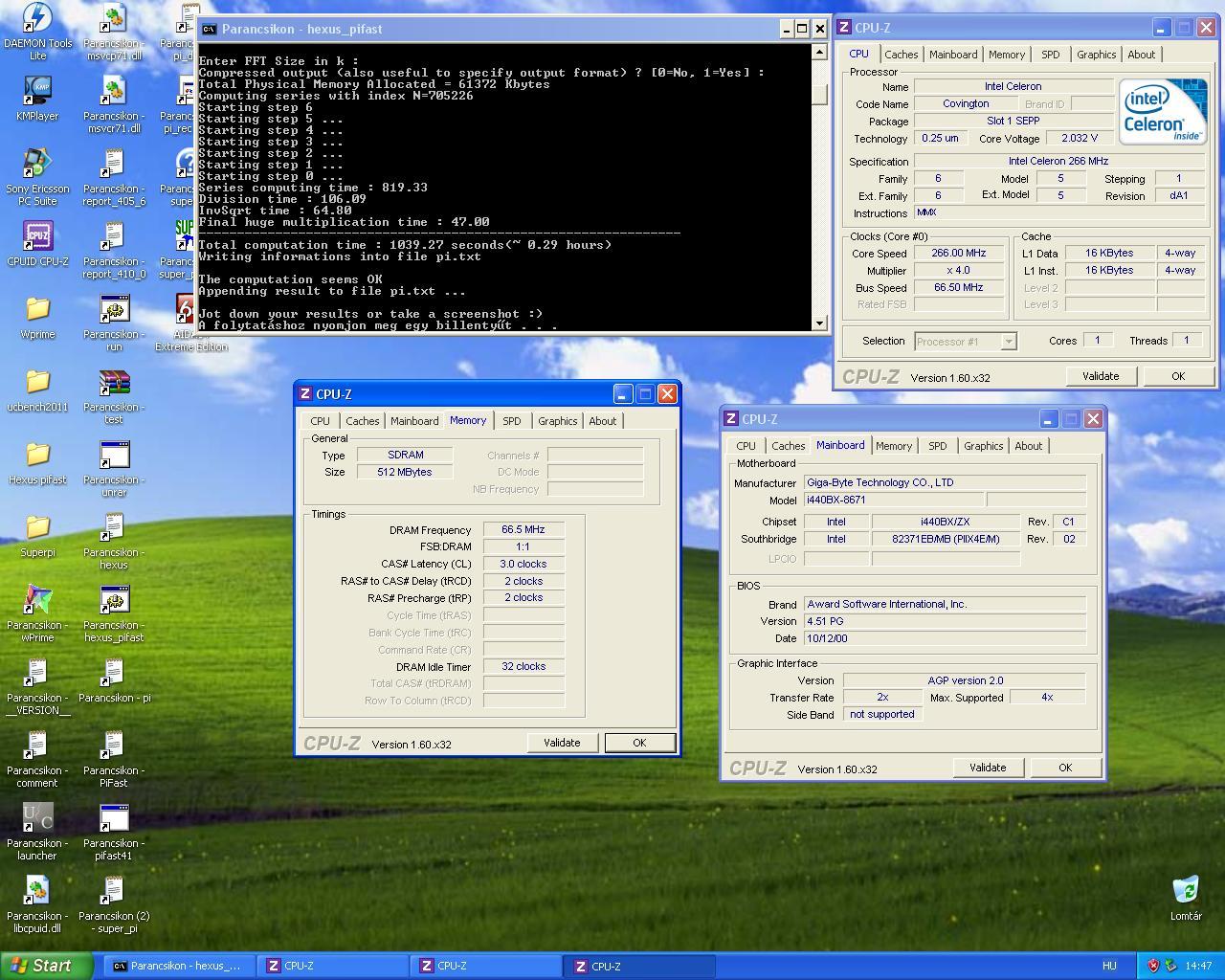
Task: Open Parancsikon - msvcp71.dll shortcut icon
Action: pos(114,18)
